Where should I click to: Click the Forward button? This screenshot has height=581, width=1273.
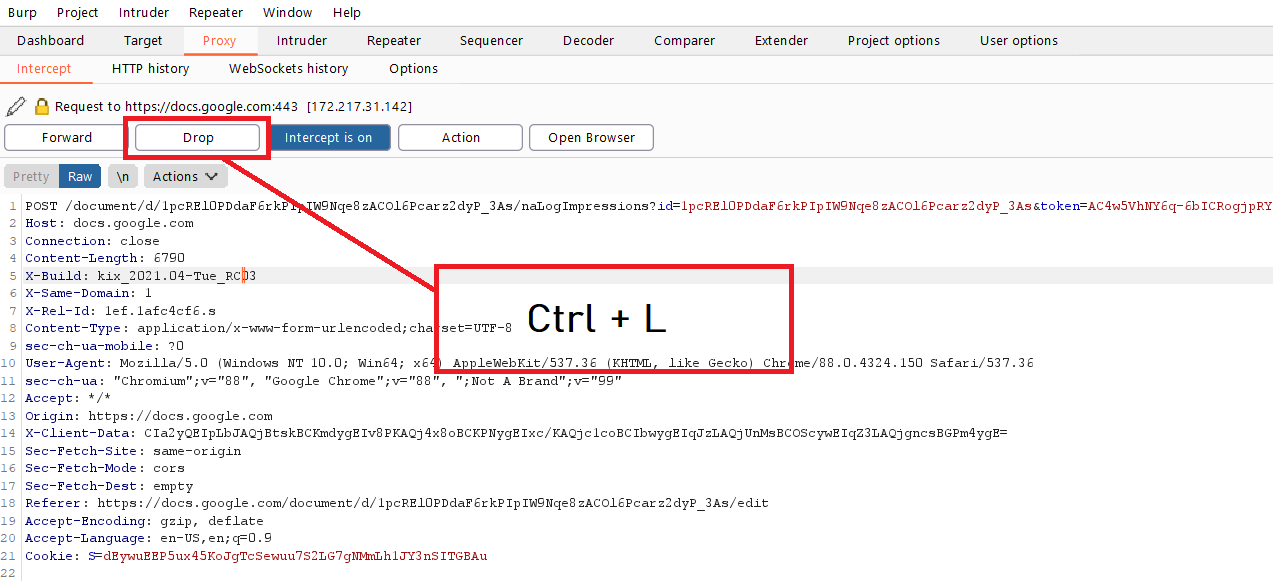point(63,137)
